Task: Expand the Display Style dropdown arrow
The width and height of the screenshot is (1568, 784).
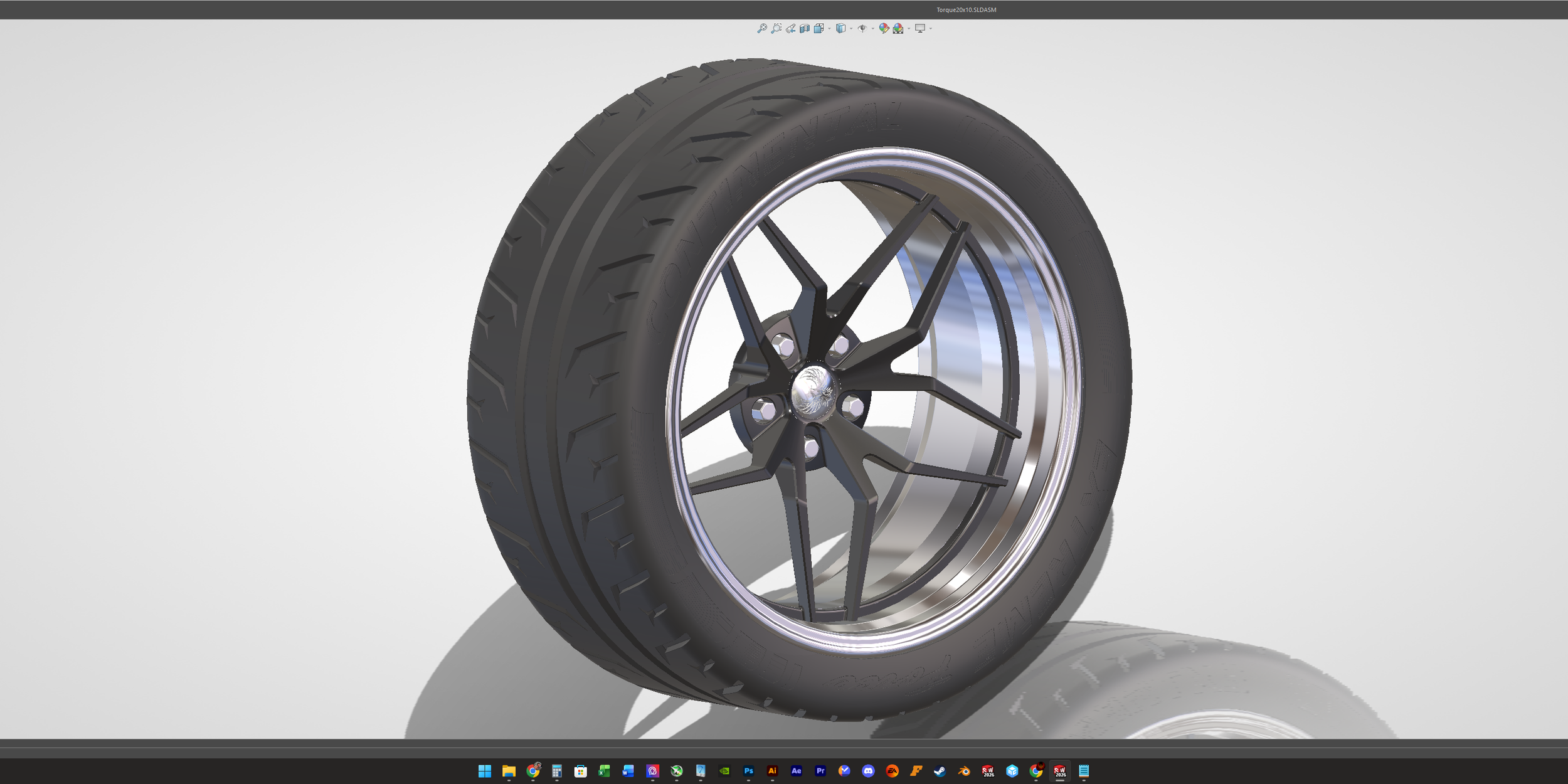Action: pyautogui.click(x=851, y=28)
